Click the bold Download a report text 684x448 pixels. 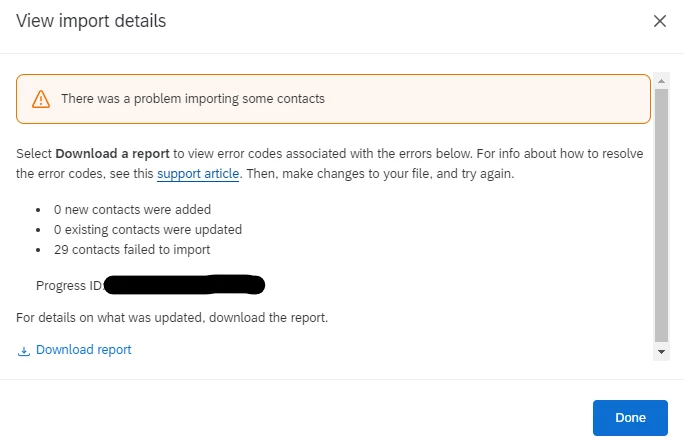coord(113,154)
